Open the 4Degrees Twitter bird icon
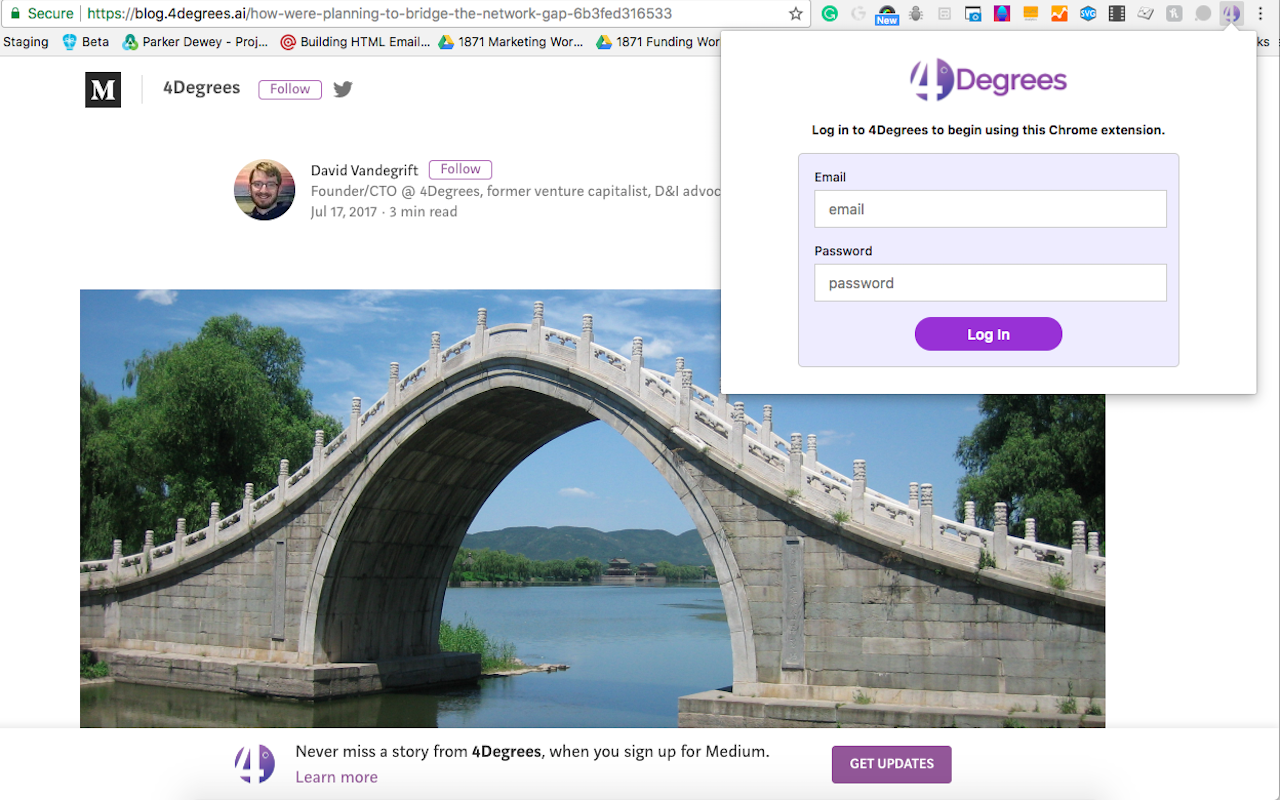Viewport: 1280px width, 800px height. [343, 89]
